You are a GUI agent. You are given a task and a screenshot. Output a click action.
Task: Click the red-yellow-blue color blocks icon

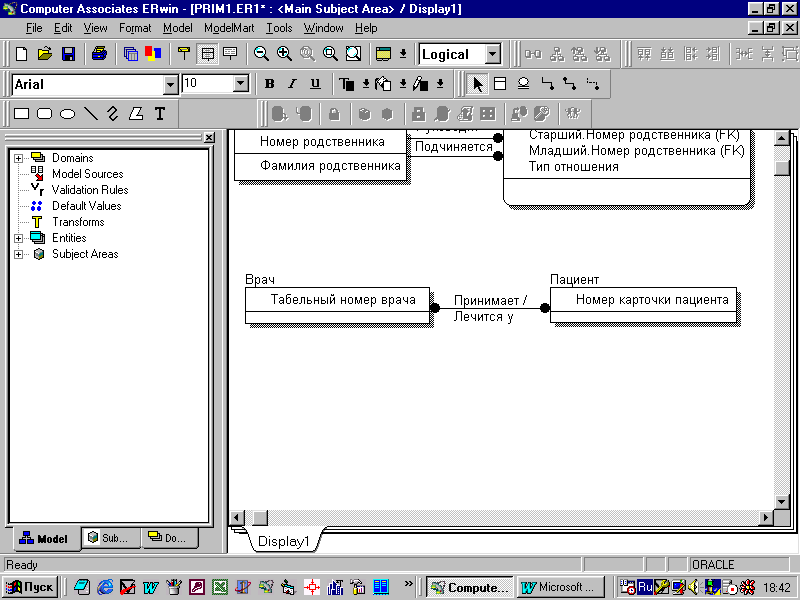153,54
